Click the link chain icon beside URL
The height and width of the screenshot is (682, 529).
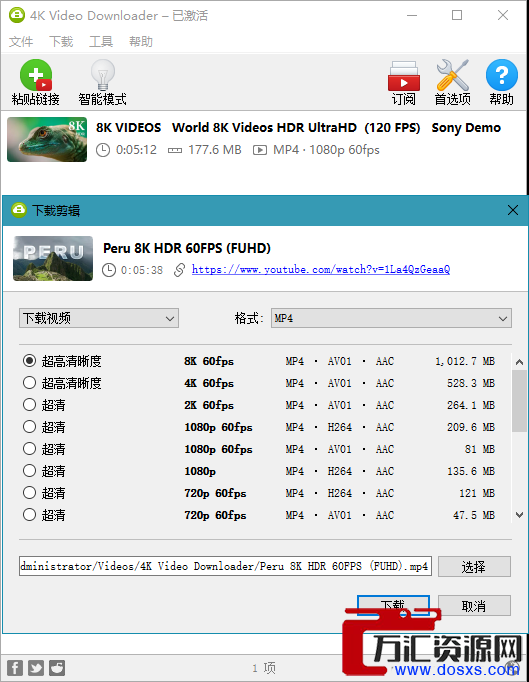179,270
